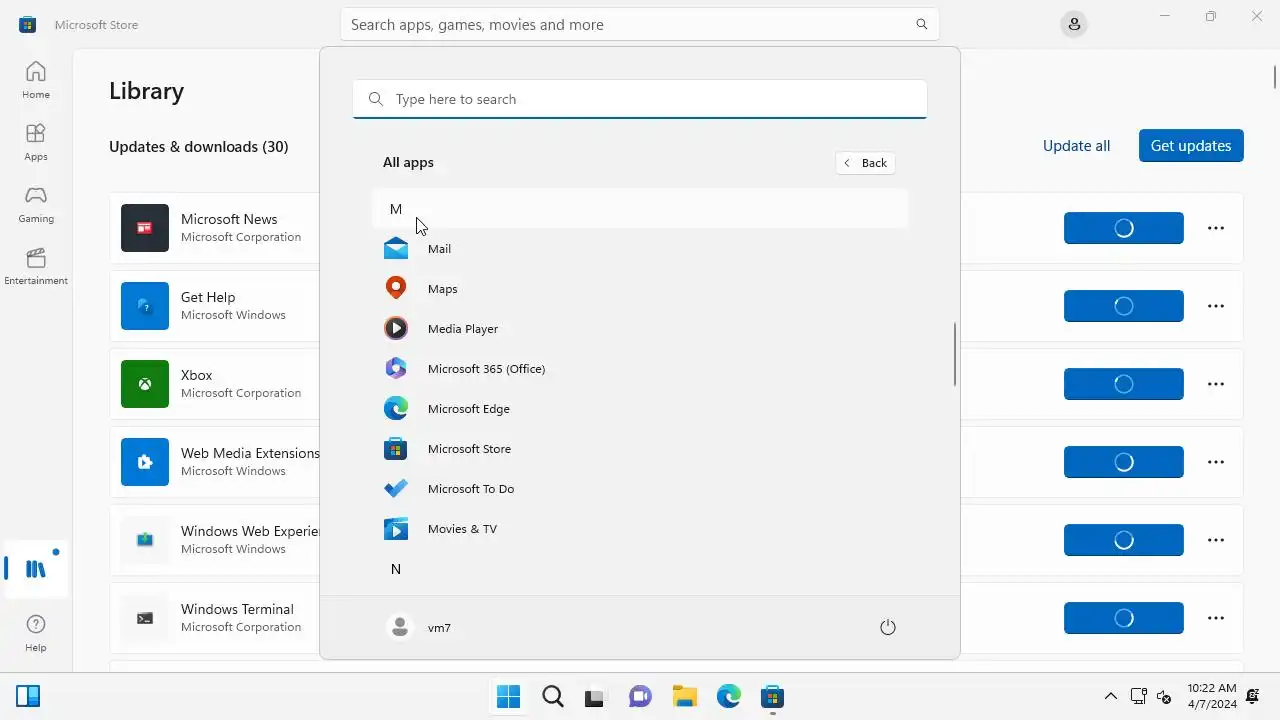Open the Mail app icon

click(x=396, y=248)
